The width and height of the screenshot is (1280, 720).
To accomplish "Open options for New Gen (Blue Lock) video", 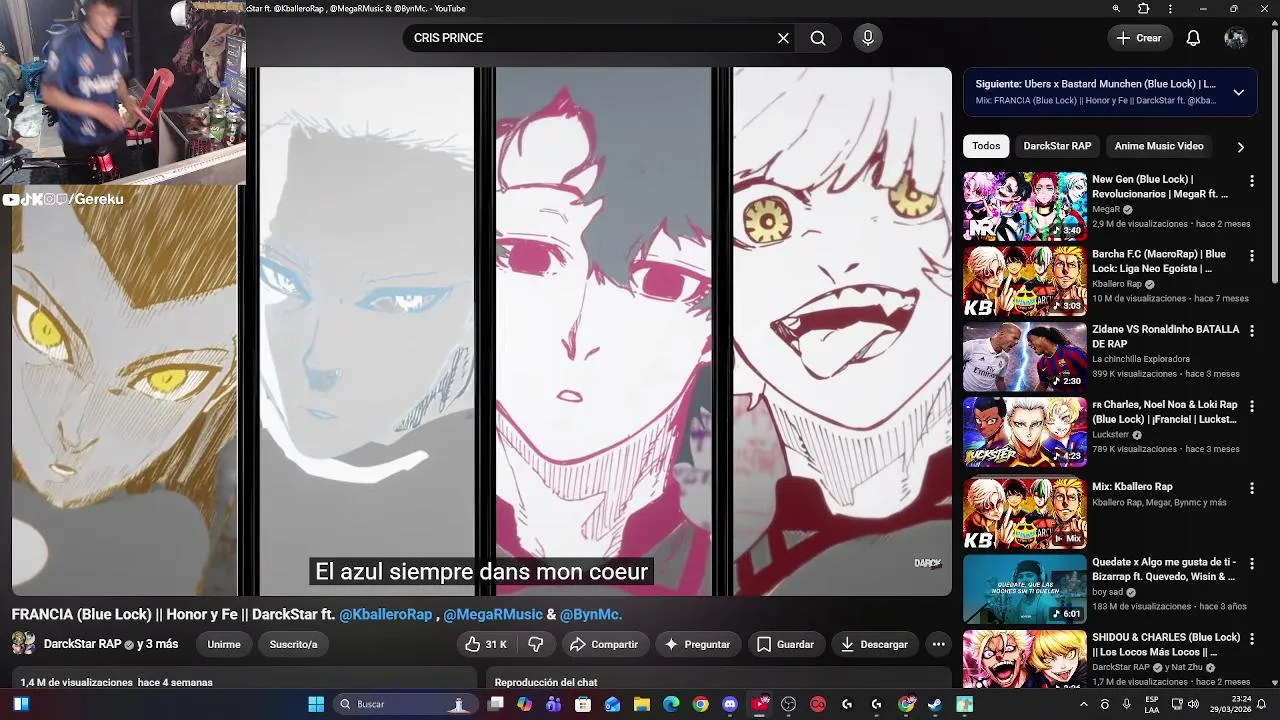I will [x=1251, y=181].
